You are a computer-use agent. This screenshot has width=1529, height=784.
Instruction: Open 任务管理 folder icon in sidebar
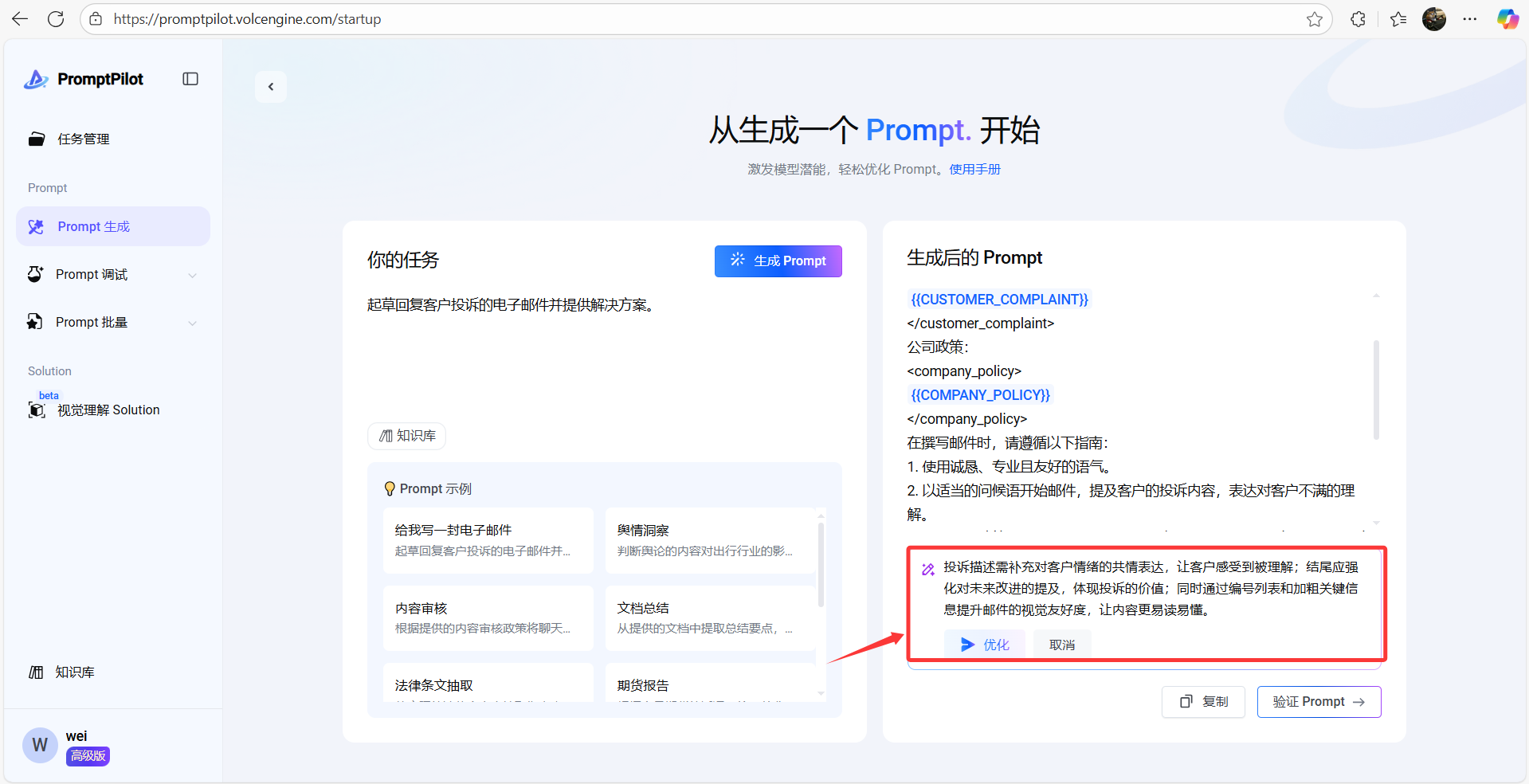tap(37, 139)
